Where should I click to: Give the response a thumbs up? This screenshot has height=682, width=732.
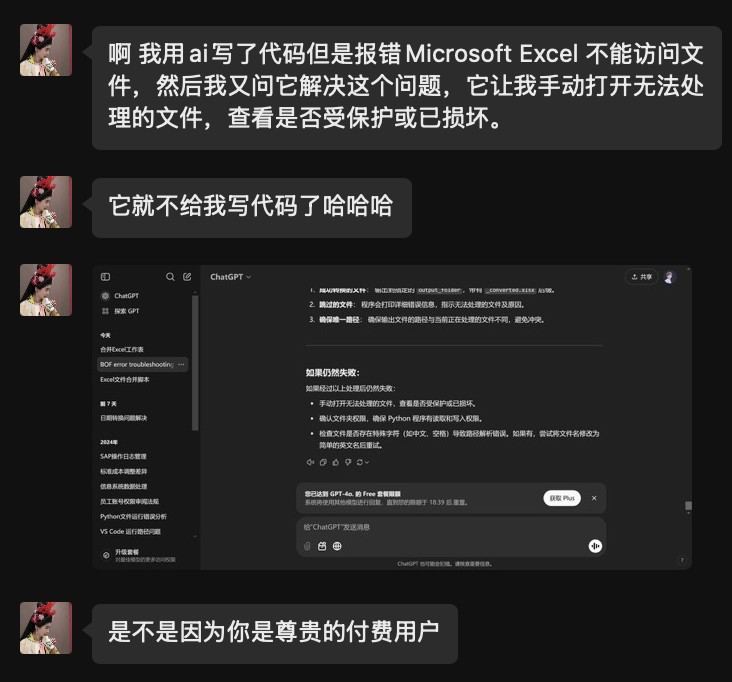(336, 462)
